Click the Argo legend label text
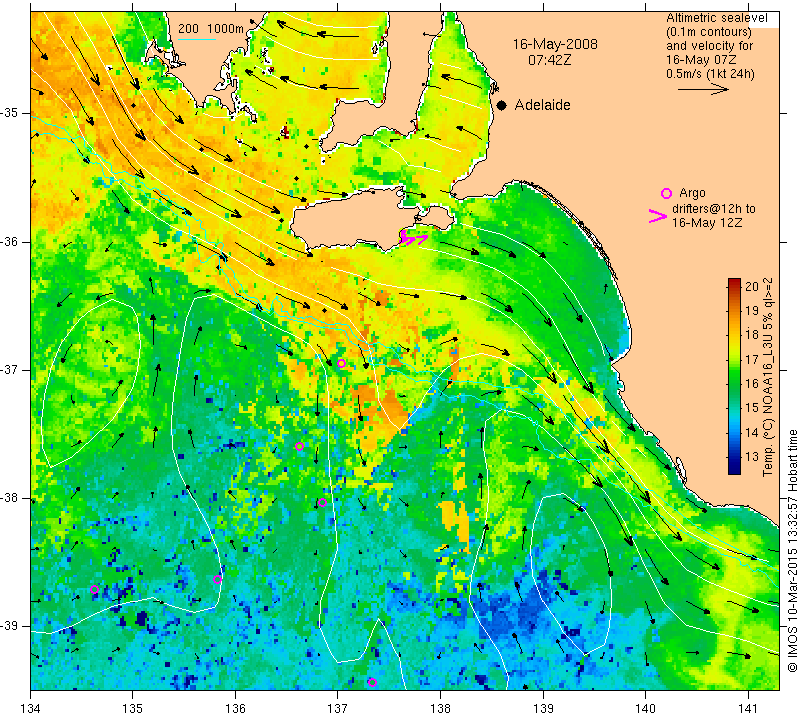This screenshot has height=720, width=800. click(692, 193)
